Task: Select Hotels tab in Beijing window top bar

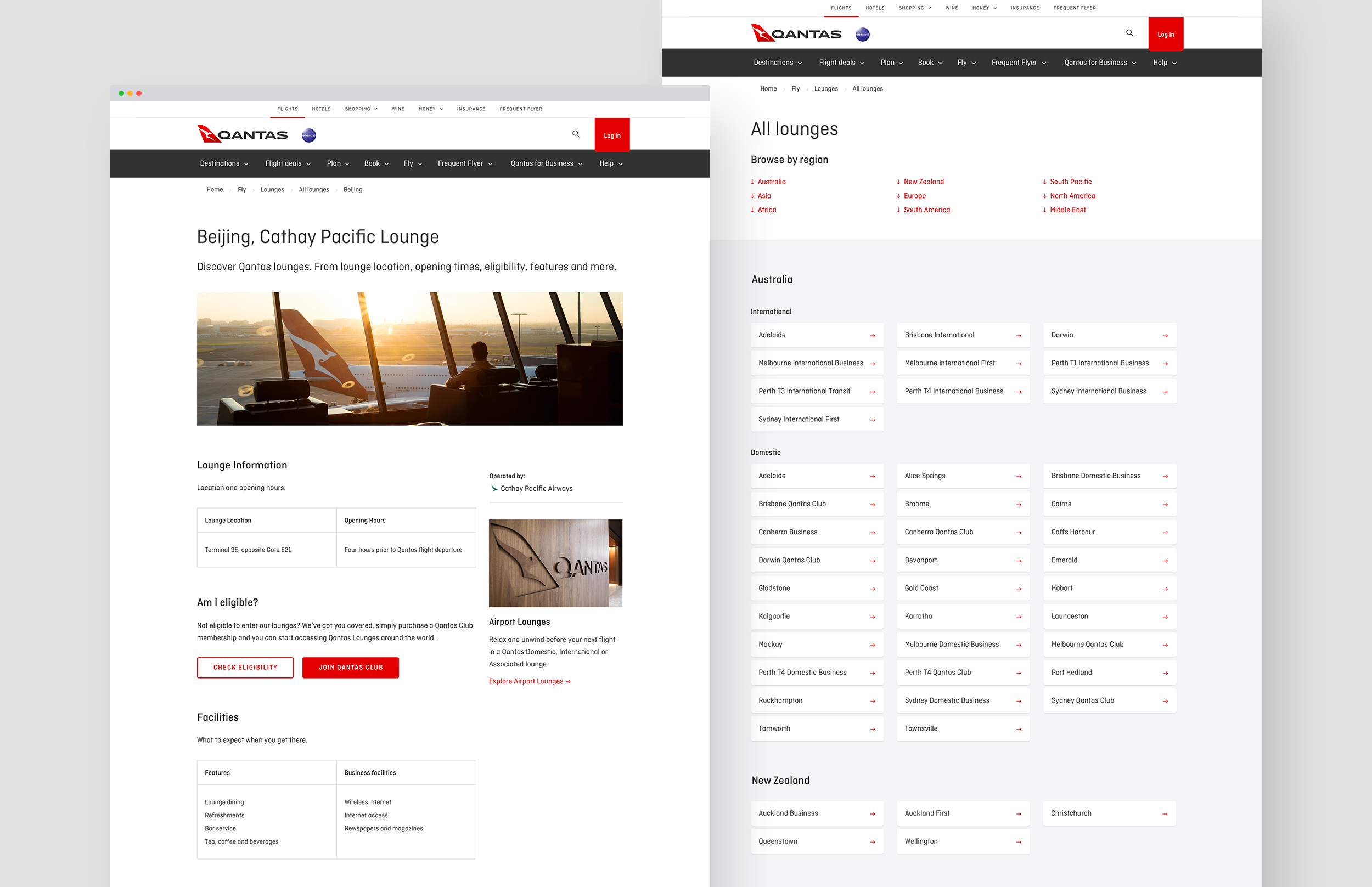Action: click(x=322, y=109)
